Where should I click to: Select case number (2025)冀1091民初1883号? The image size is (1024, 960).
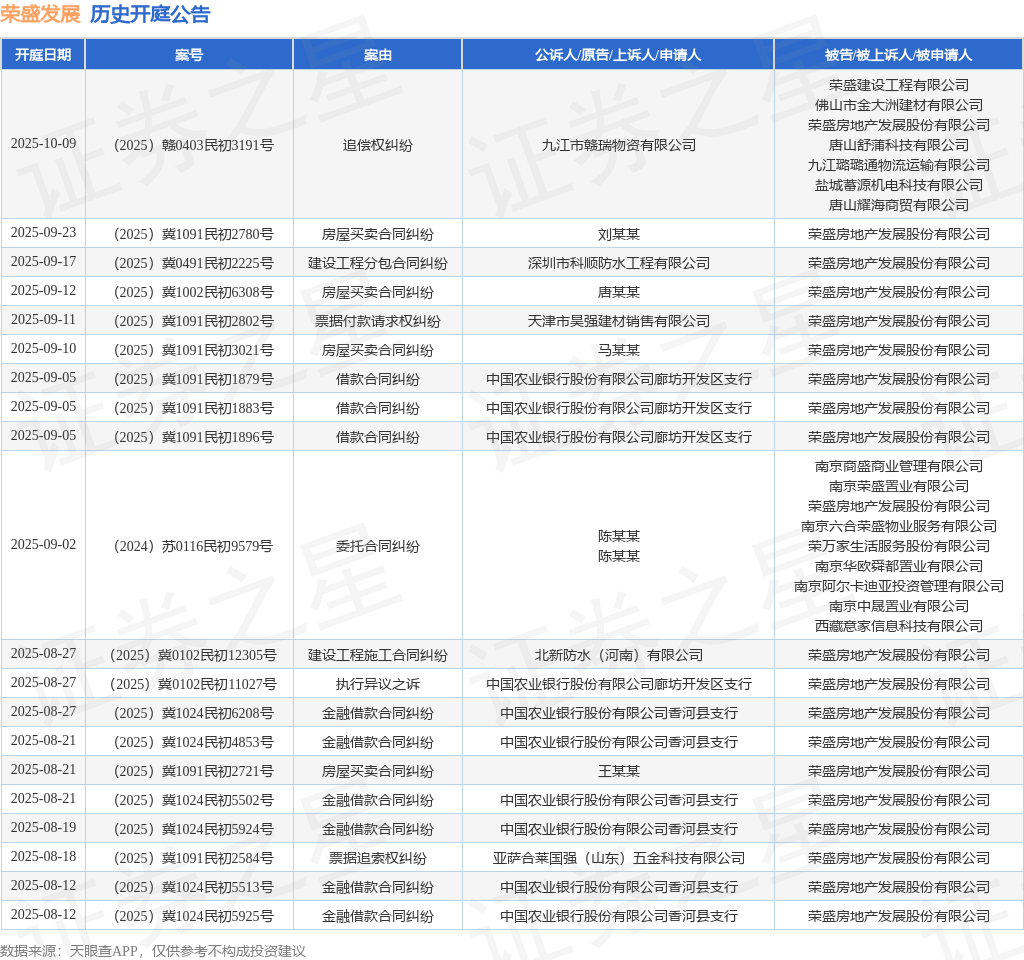[x=192, y=408]
